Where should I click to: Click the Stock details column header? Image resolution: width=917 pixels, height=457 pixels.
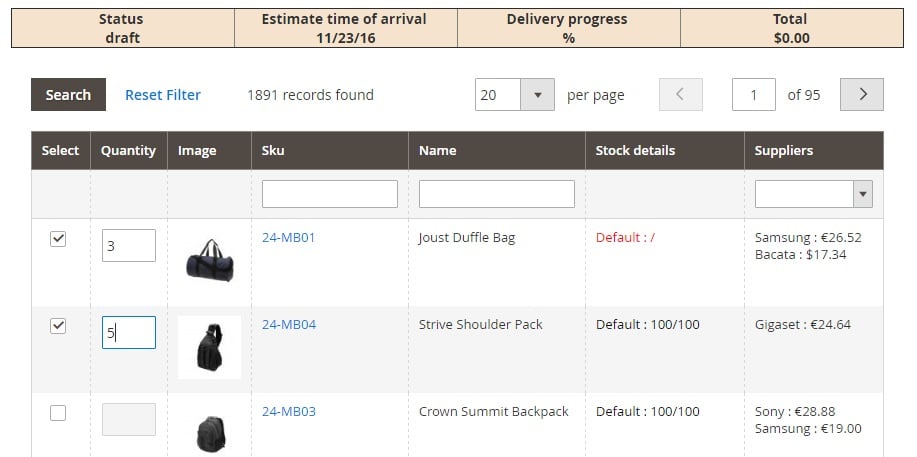tap(664, 150)
